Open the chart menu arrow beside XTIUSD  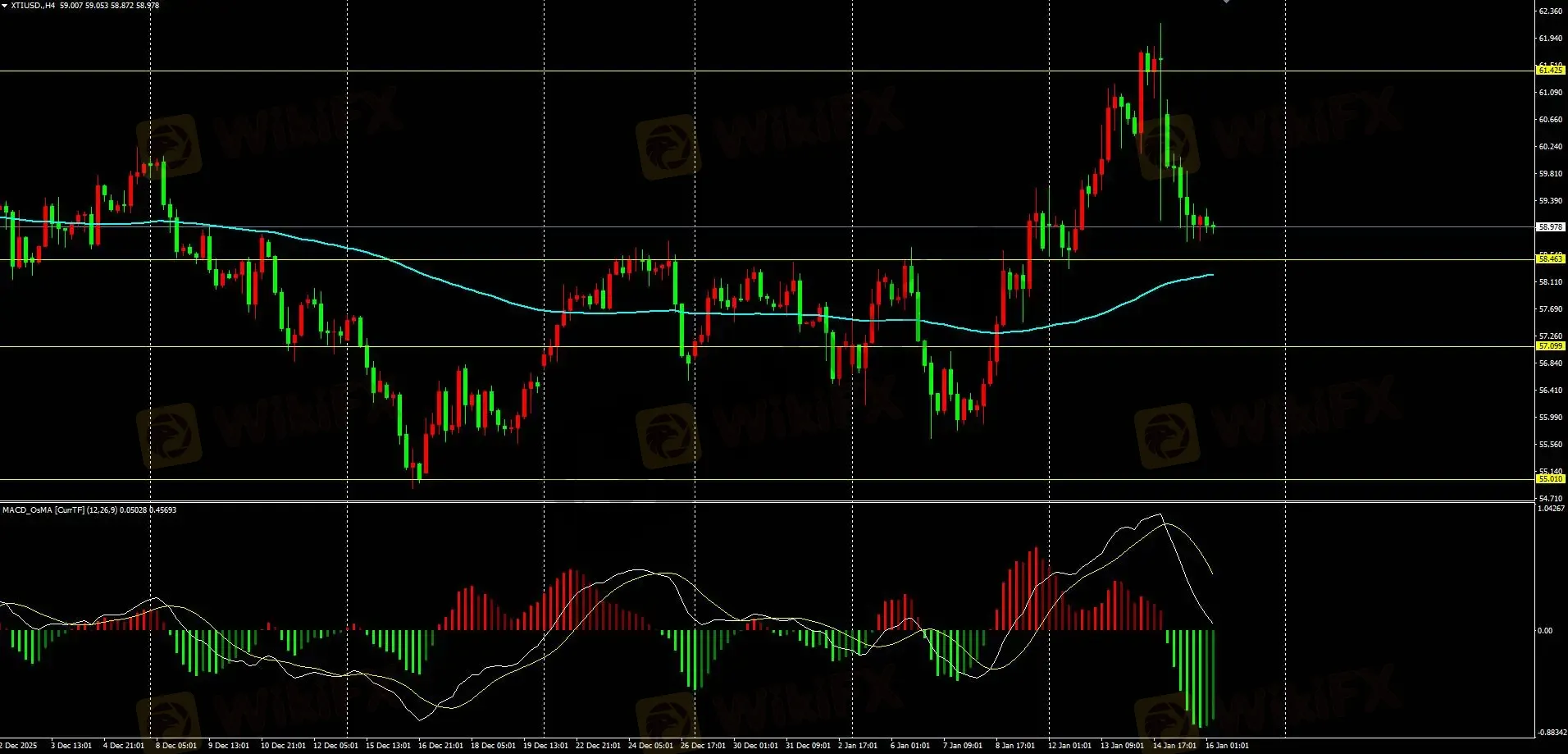click(4, 6)
